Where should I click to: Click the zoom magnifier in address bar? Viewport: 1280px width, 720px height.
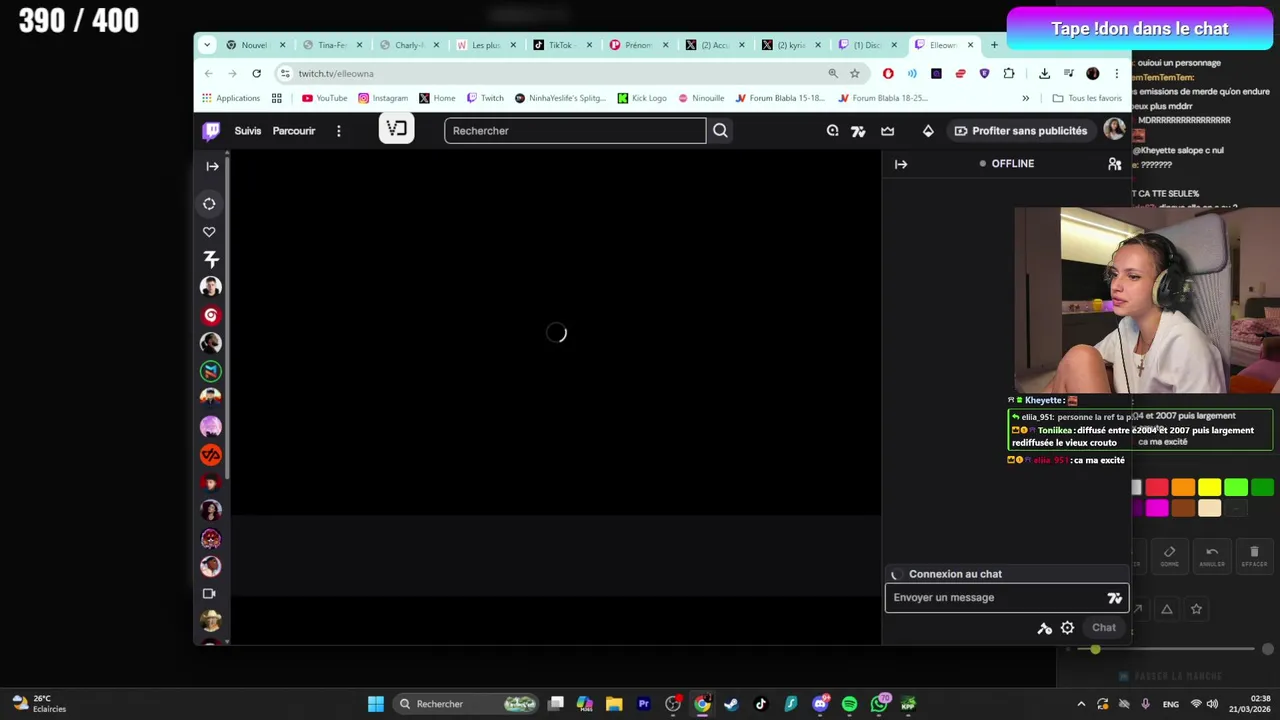click(832, 74)
